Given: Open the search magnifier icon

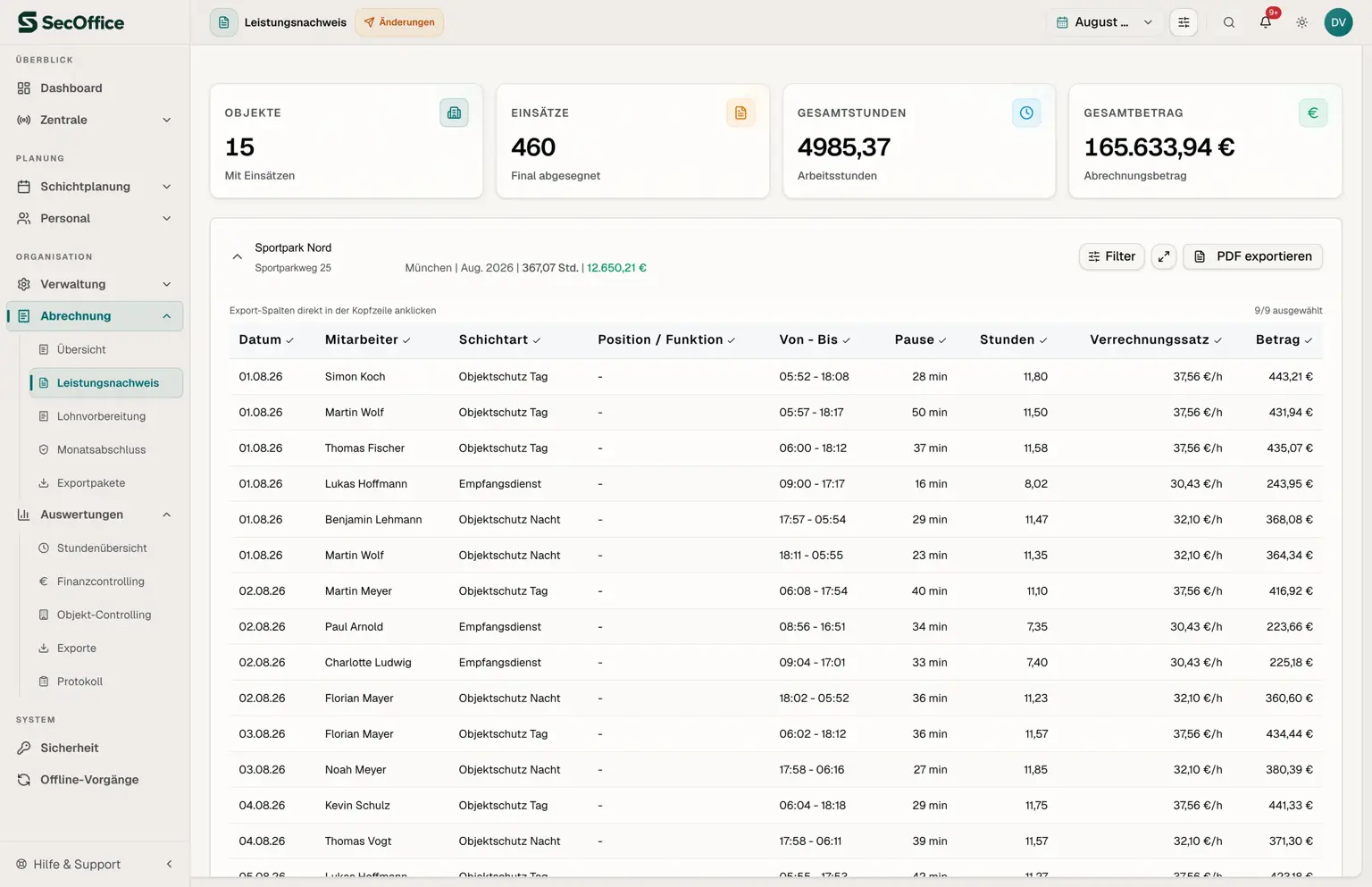Looking at the screenshot, I should coord(1229,22).
